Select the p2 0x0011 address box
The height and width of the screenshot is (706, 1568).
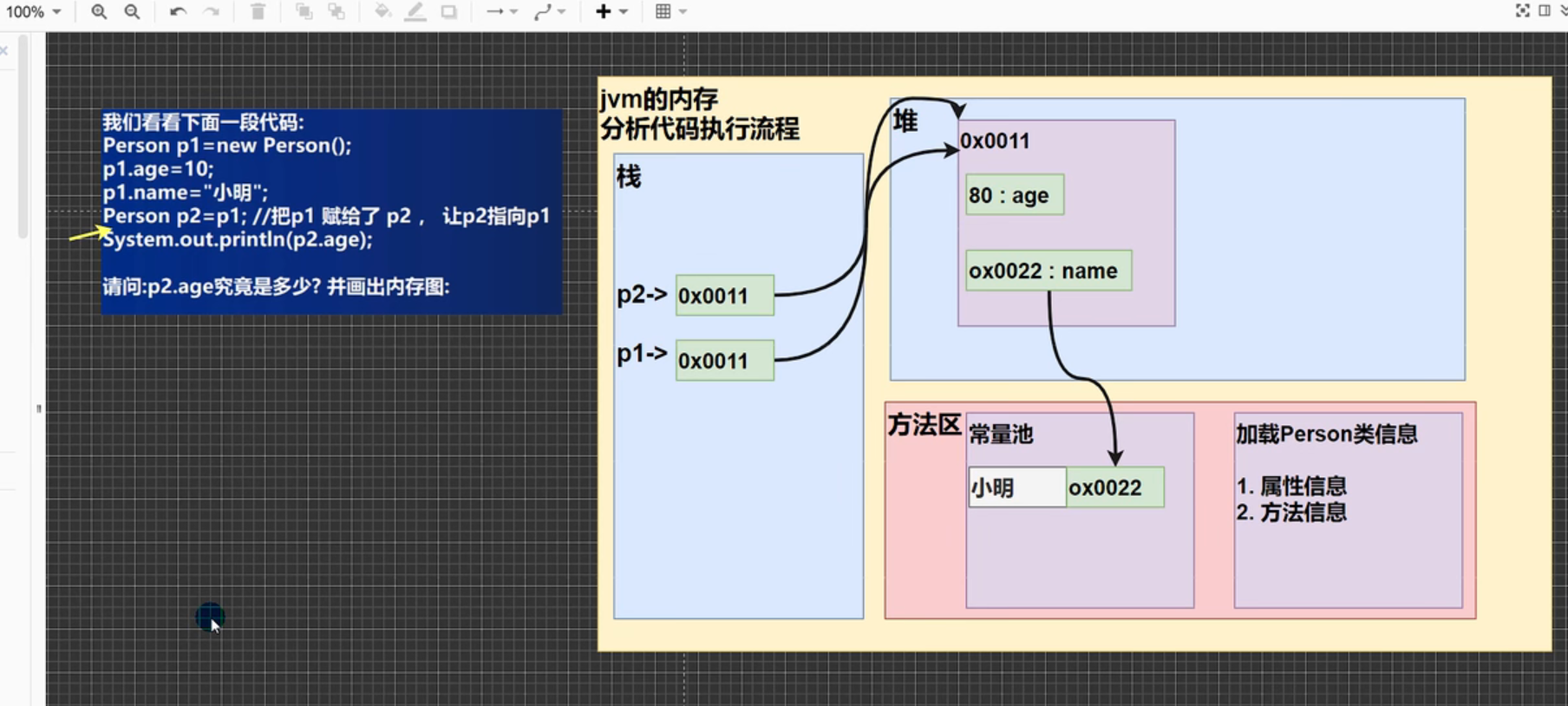[x=724, y=296]
